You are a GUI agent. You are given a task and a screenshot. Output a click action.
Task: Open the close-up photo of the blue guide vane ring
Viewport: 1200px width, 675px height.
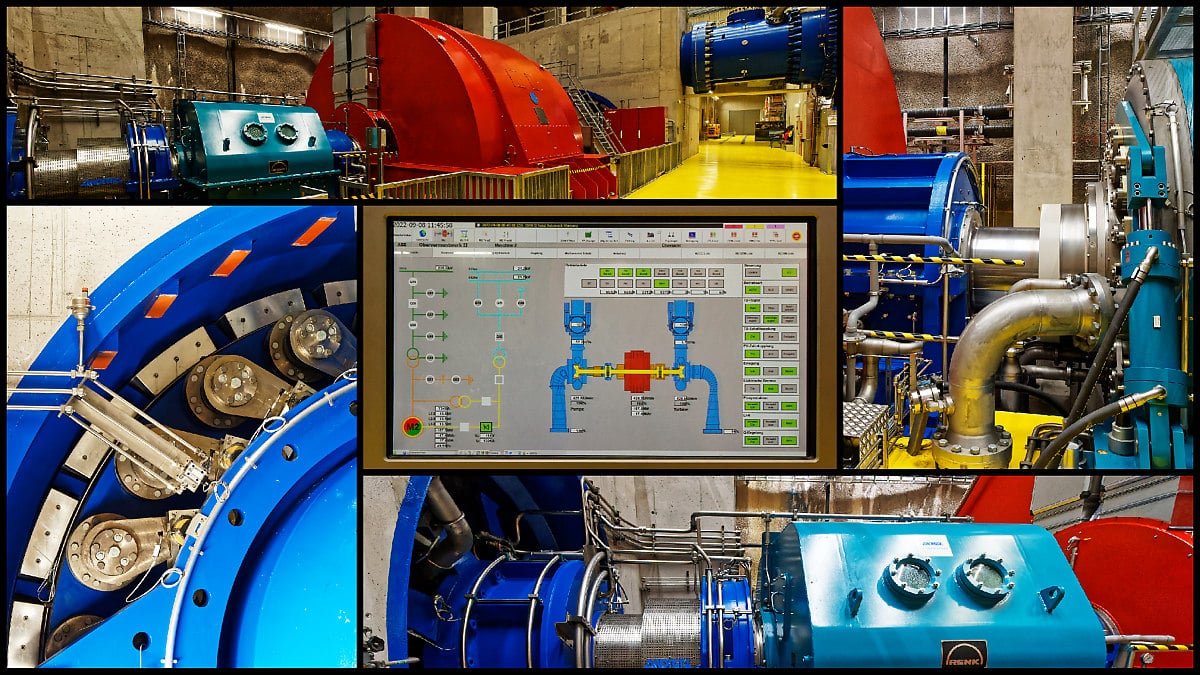pyautogui.click(x=182, y=437)
